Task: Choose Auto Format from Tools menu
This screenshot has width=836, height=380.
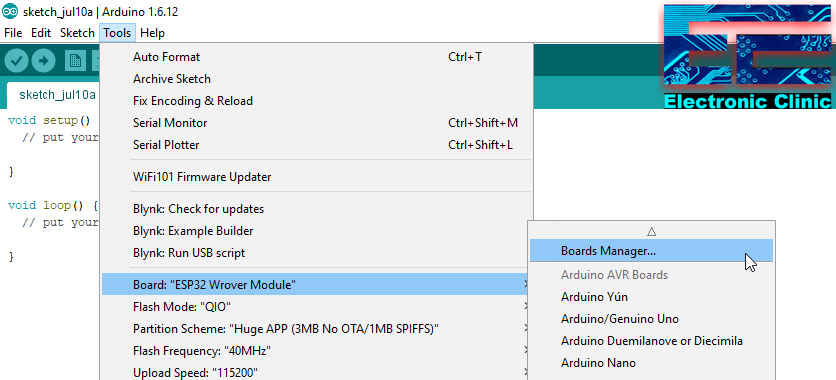Action: pos(317,56)
